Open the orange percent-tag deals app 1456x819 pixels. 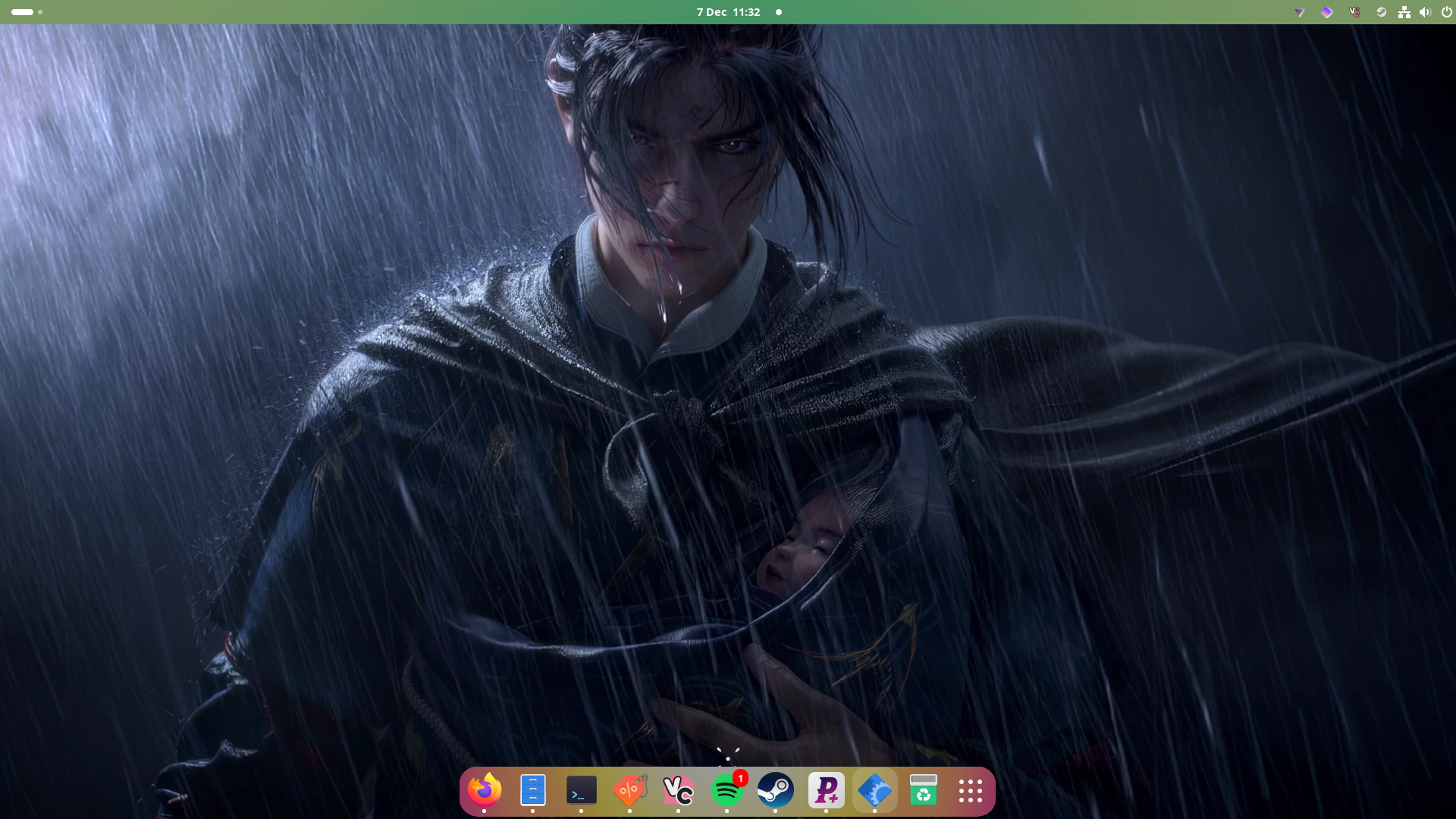(630, 790)
